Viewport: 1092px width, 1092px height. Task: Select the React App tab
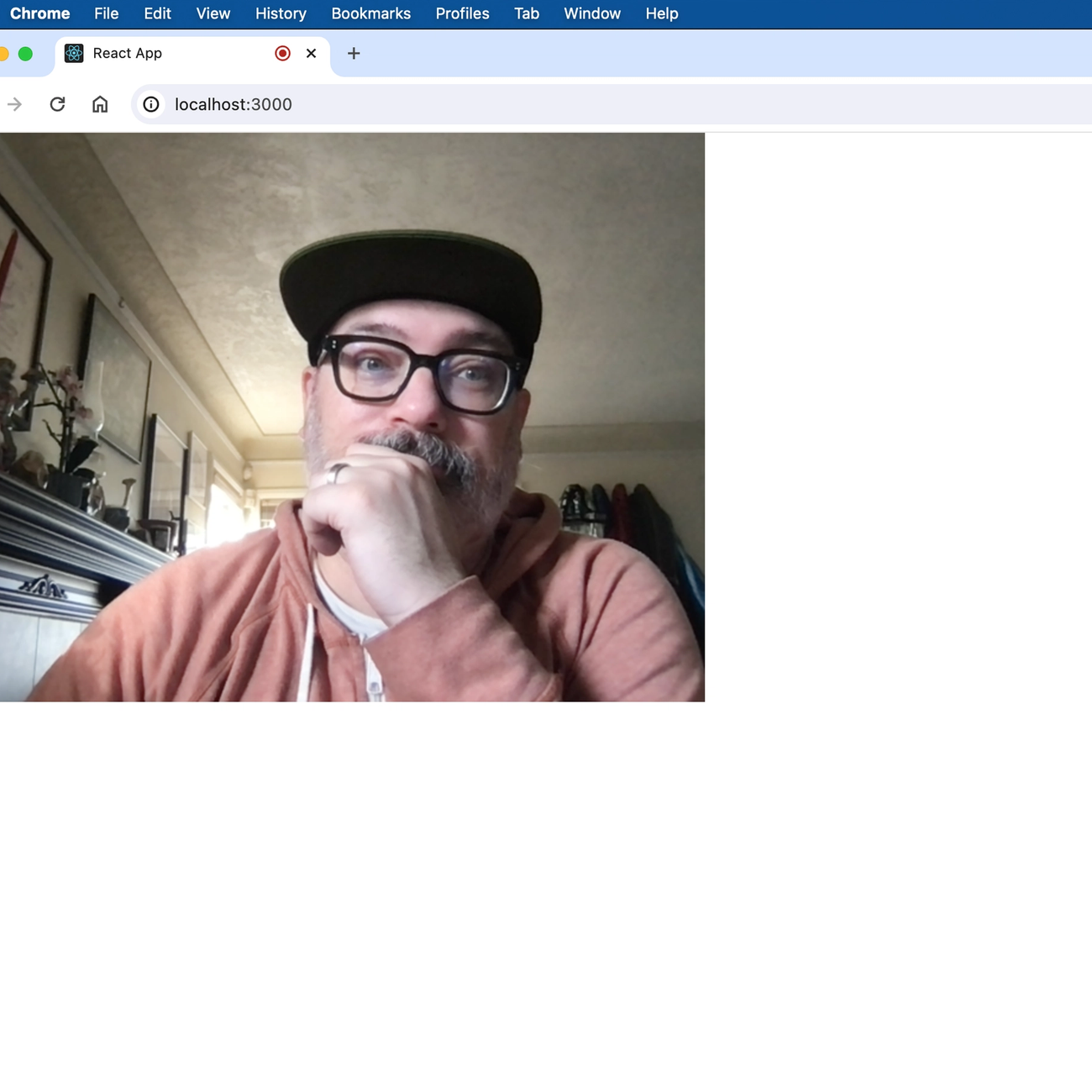point(192,54)
